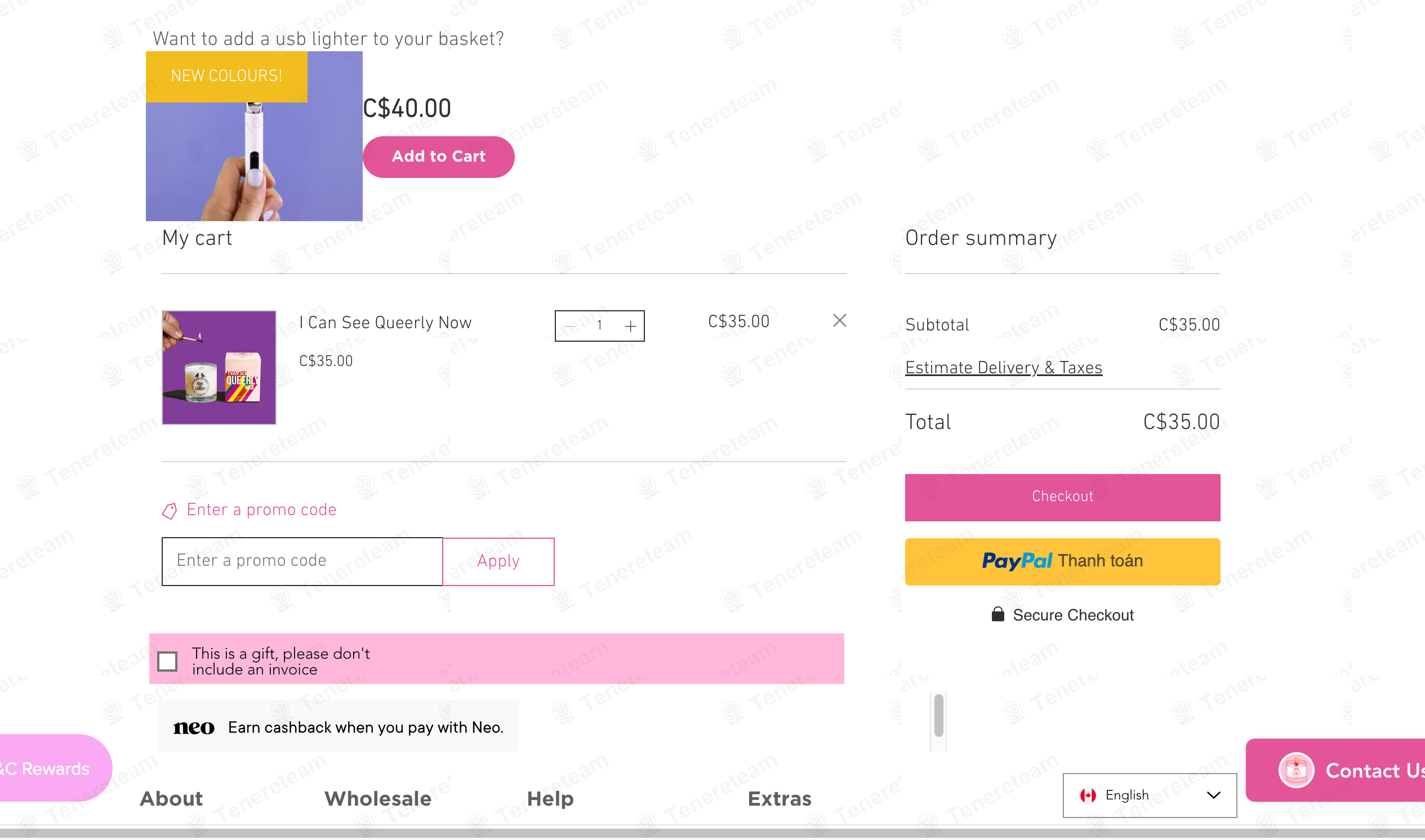
Task: Proceed with the pink Checkout button
Action: click(x=1062, y=498)
